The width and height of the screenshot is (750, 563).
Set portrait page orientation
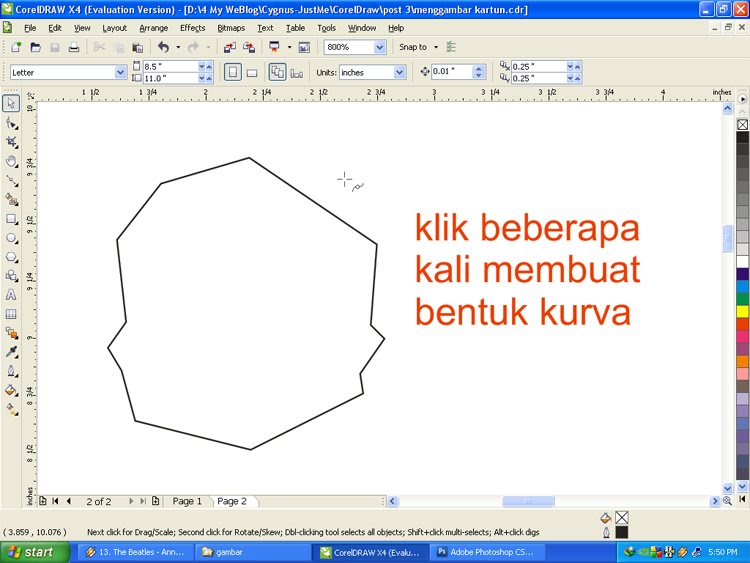232,72
